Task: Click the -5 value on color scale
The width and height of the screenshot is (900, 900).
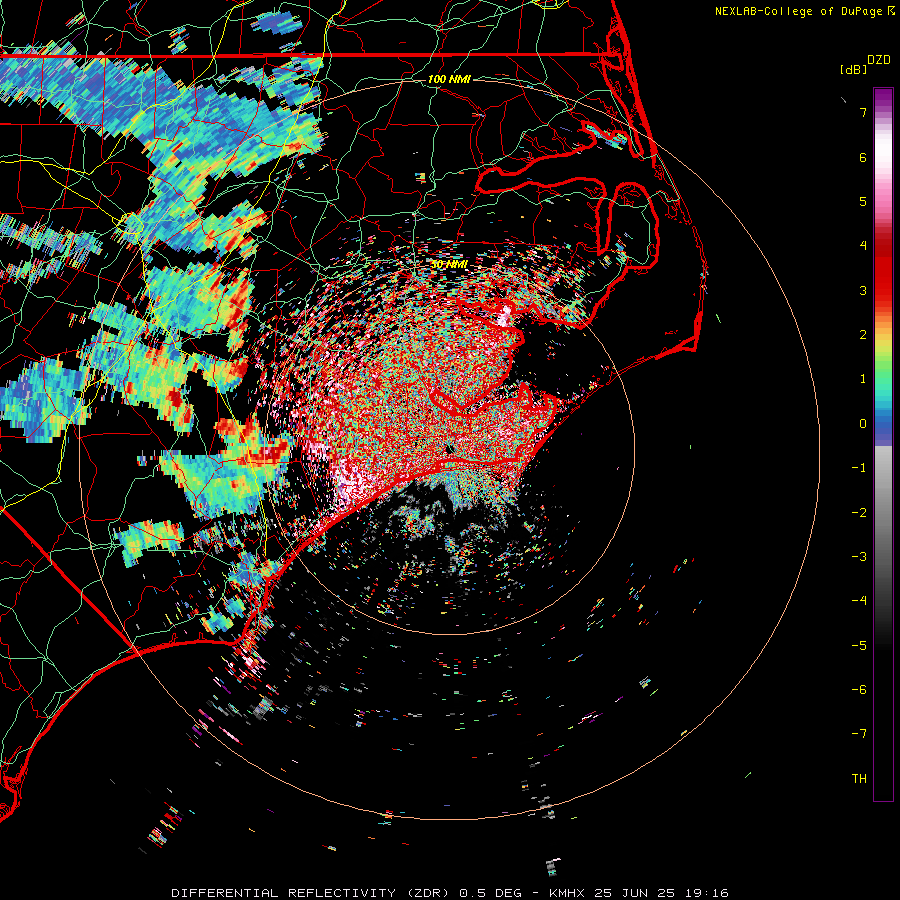Action: 859,646
